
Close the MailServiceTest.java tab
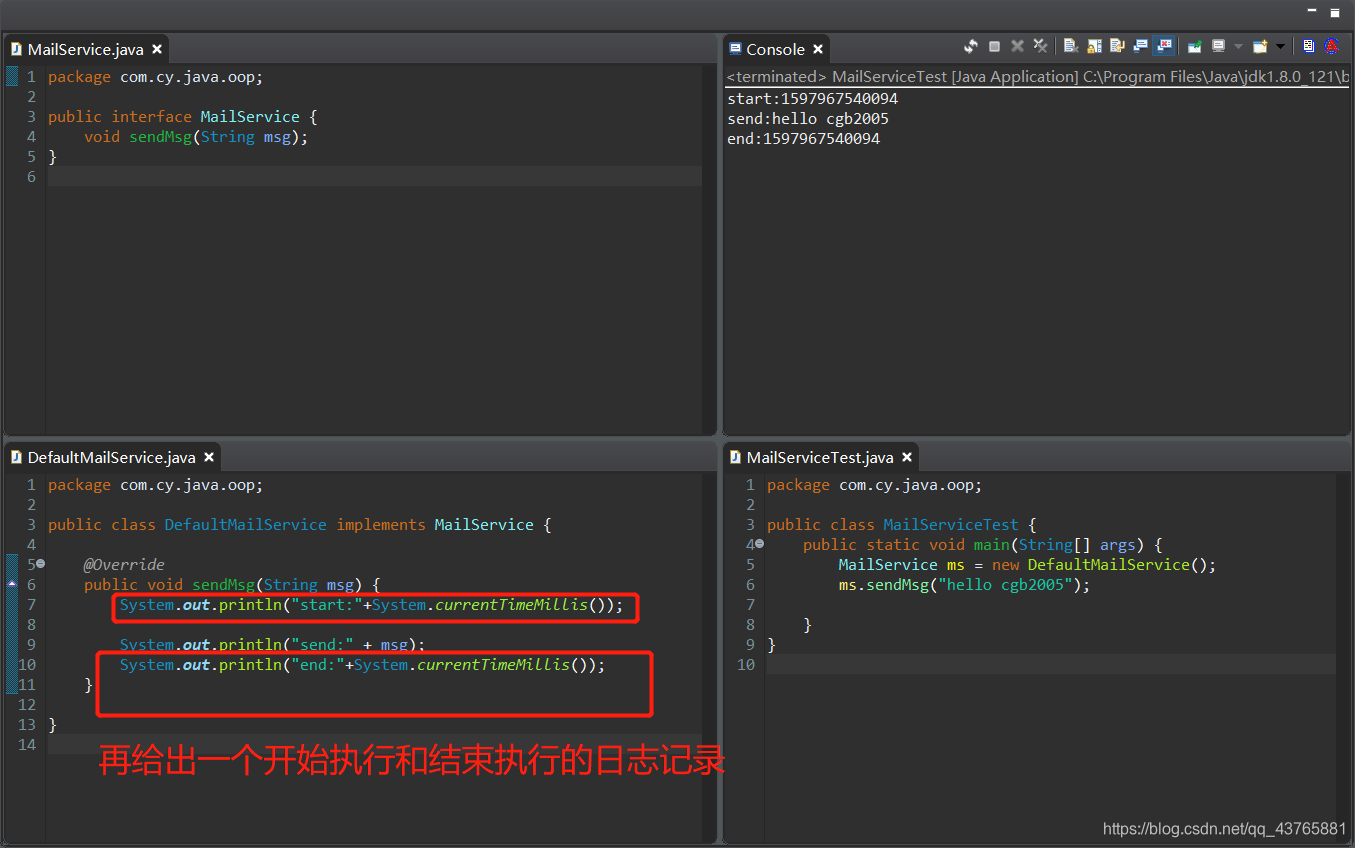pyautogui.click(x=907, y=457)
